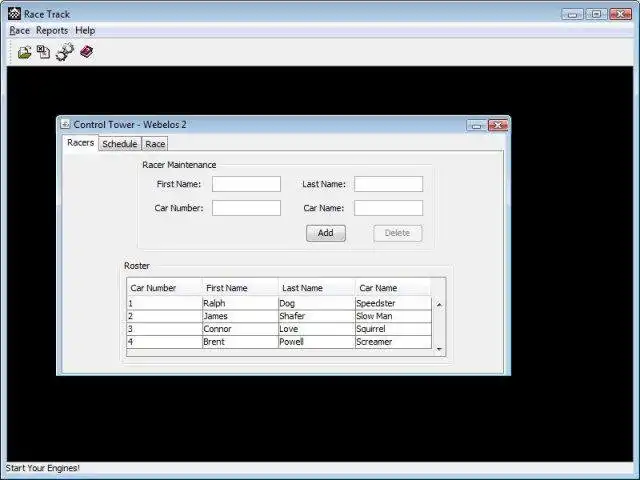Switch to the Race tab in Control Tower
Screen dimensions: 640x480
155,144
